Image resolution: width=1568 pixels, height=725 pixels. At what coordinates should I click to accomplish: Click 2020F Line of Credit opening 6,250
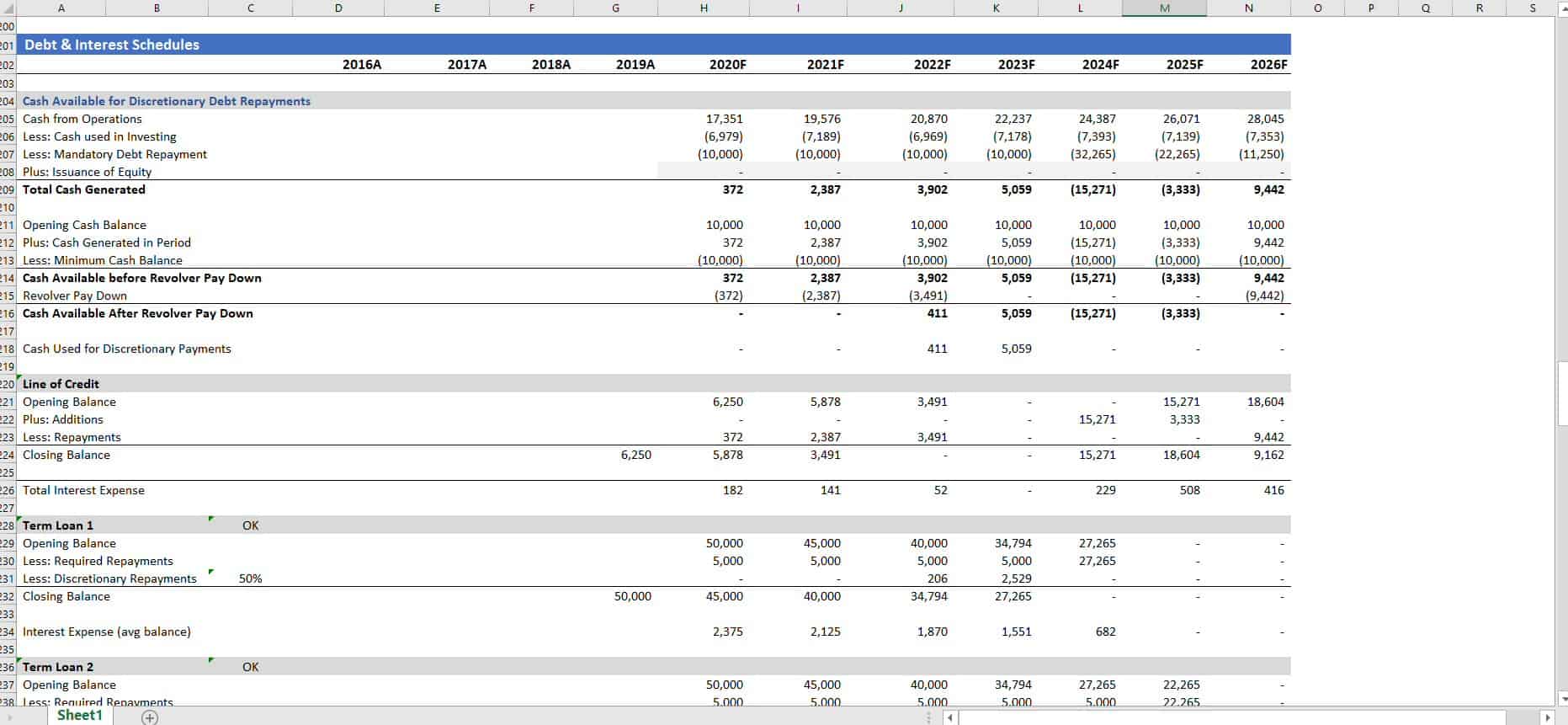click(727, 402)
